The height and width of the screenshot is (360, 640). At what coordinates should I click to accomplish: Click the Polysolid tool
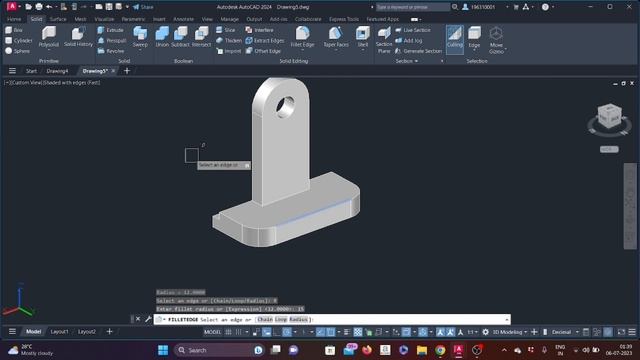point(49,37)
